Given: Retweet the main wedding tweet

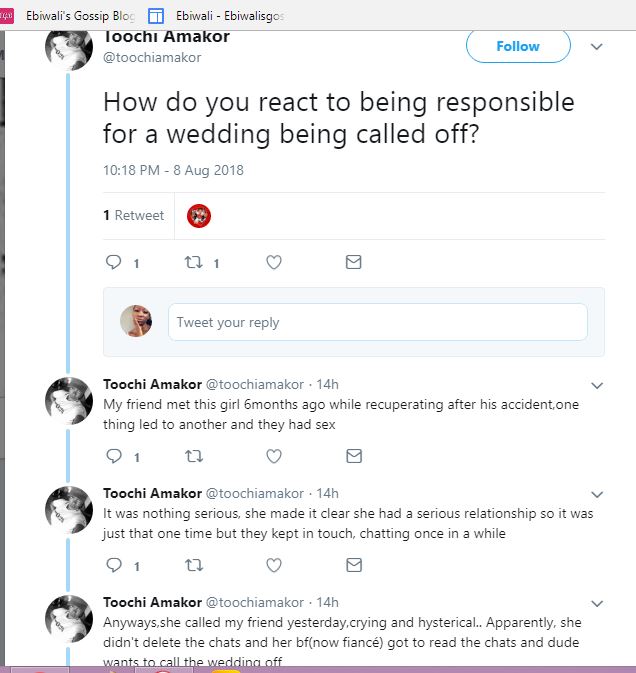Looking at the screenshot, I should 194,263.
